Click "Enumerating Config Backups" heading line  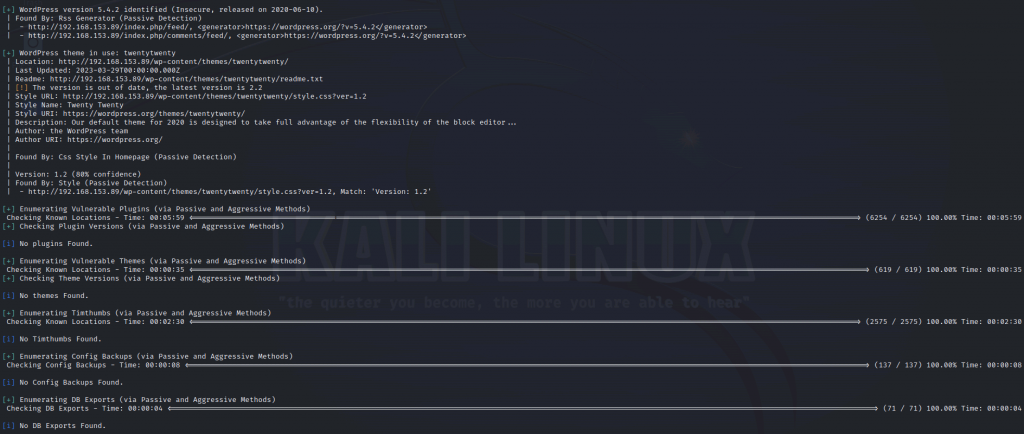[x=148, y=356]
